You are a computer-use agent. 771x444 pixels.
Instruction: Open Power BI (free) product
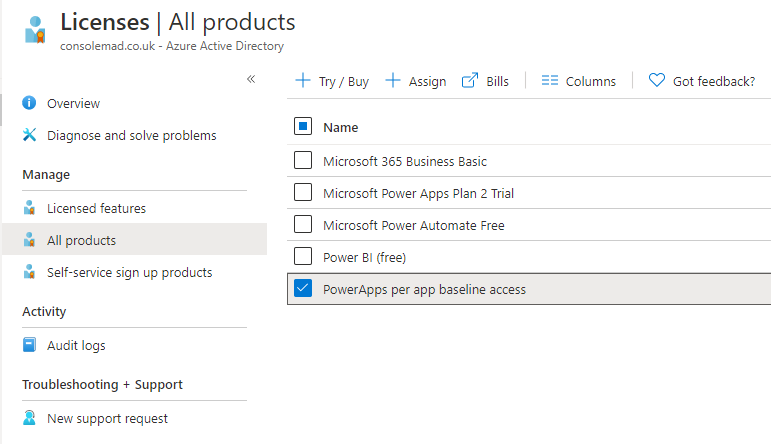click(364, 257)
